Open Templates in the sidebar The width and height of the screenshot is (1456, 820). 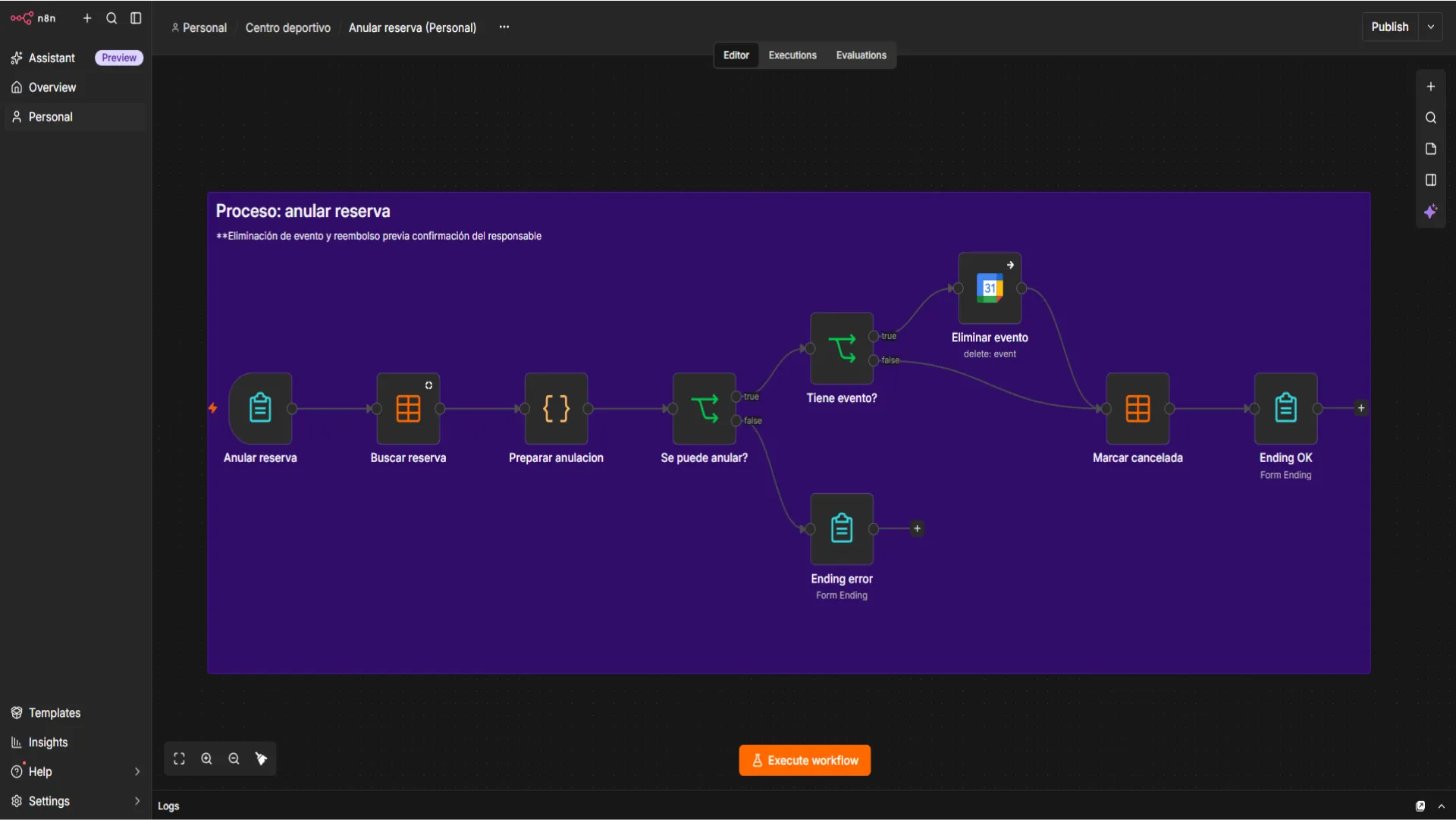click(75, 713)
